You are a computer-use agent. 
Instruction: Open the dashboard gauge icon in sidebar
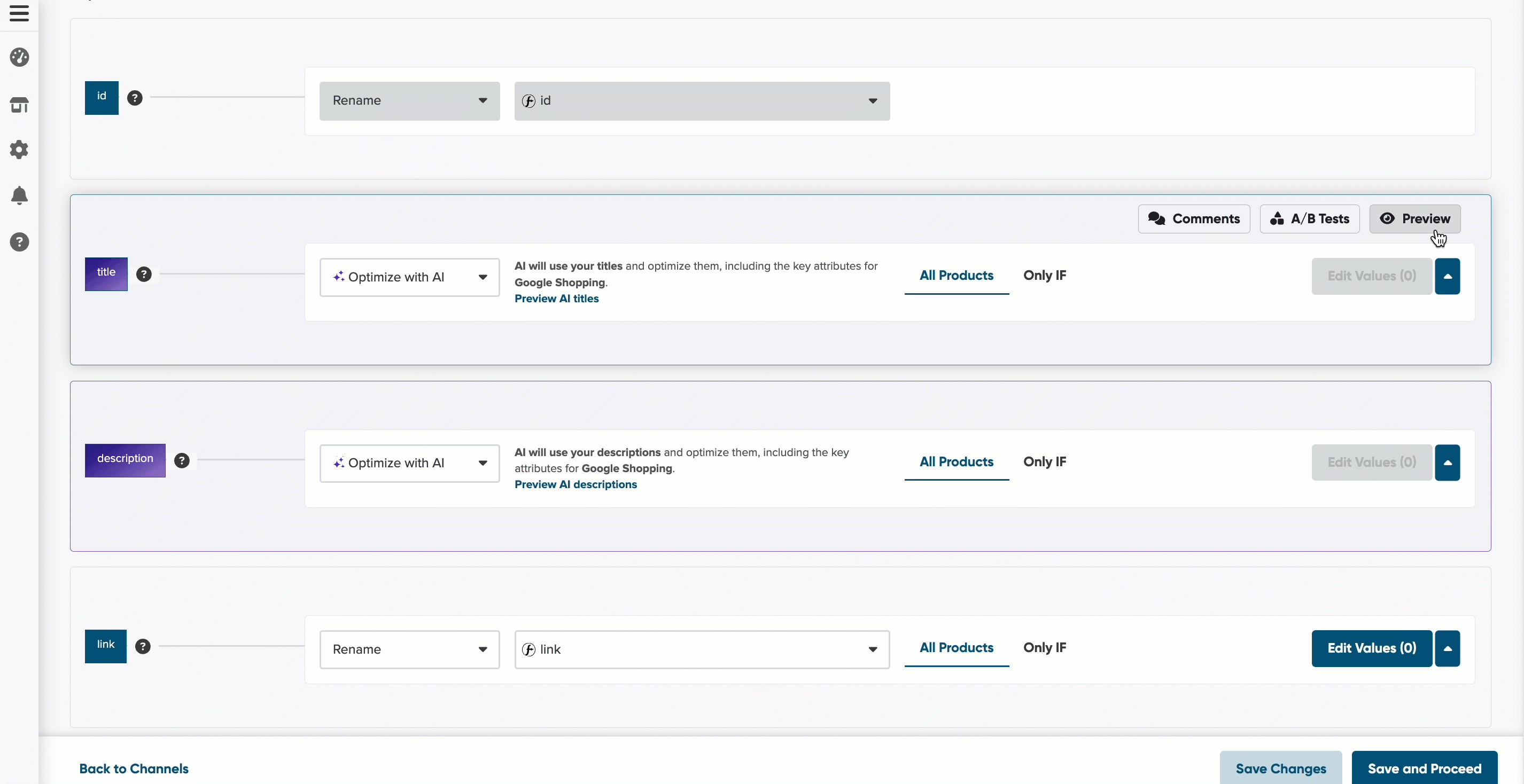(20, 57)
